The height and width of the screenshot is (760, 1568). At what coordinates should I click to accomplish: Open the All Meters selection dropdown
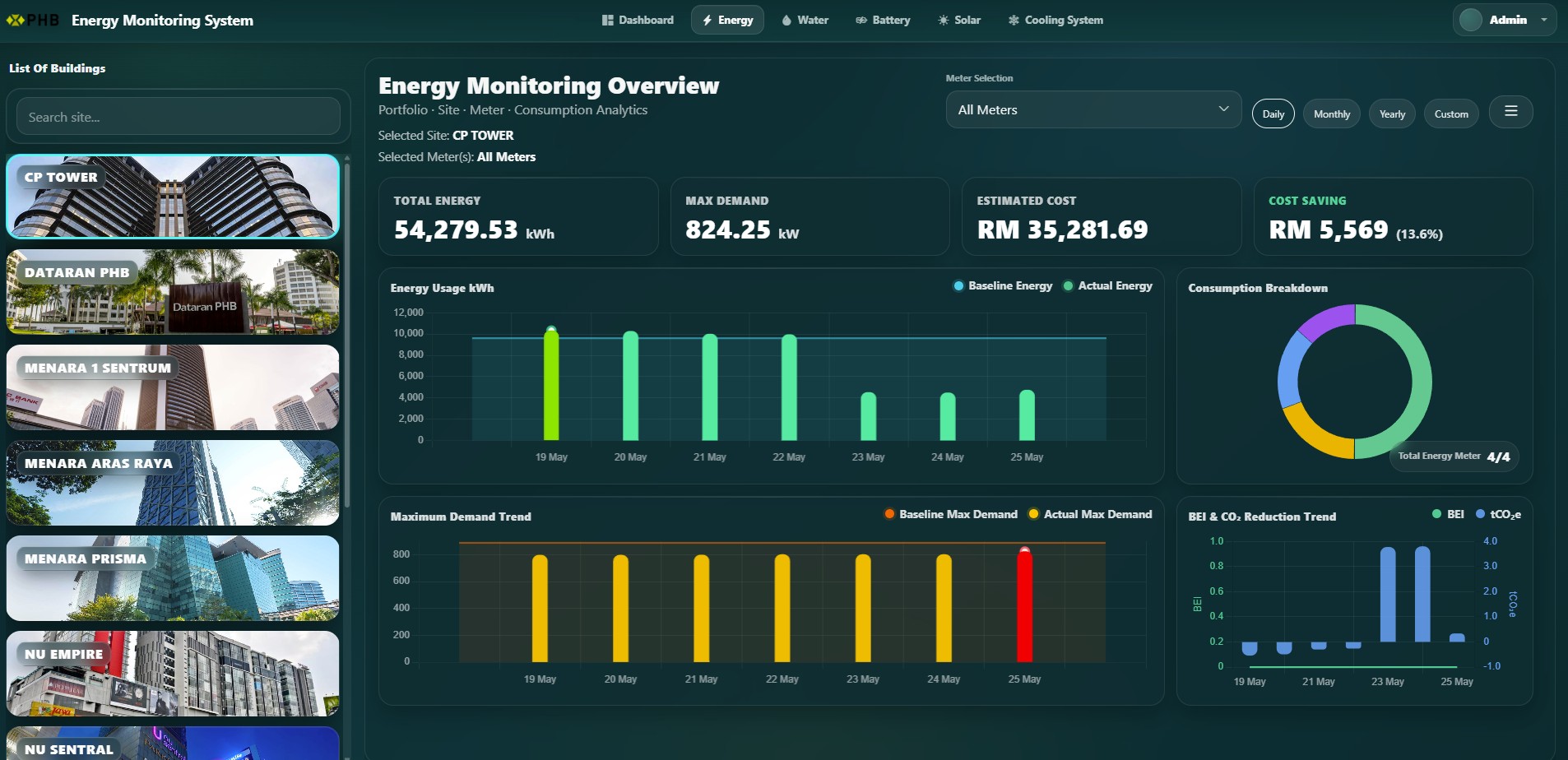[x=1093, y=109]
